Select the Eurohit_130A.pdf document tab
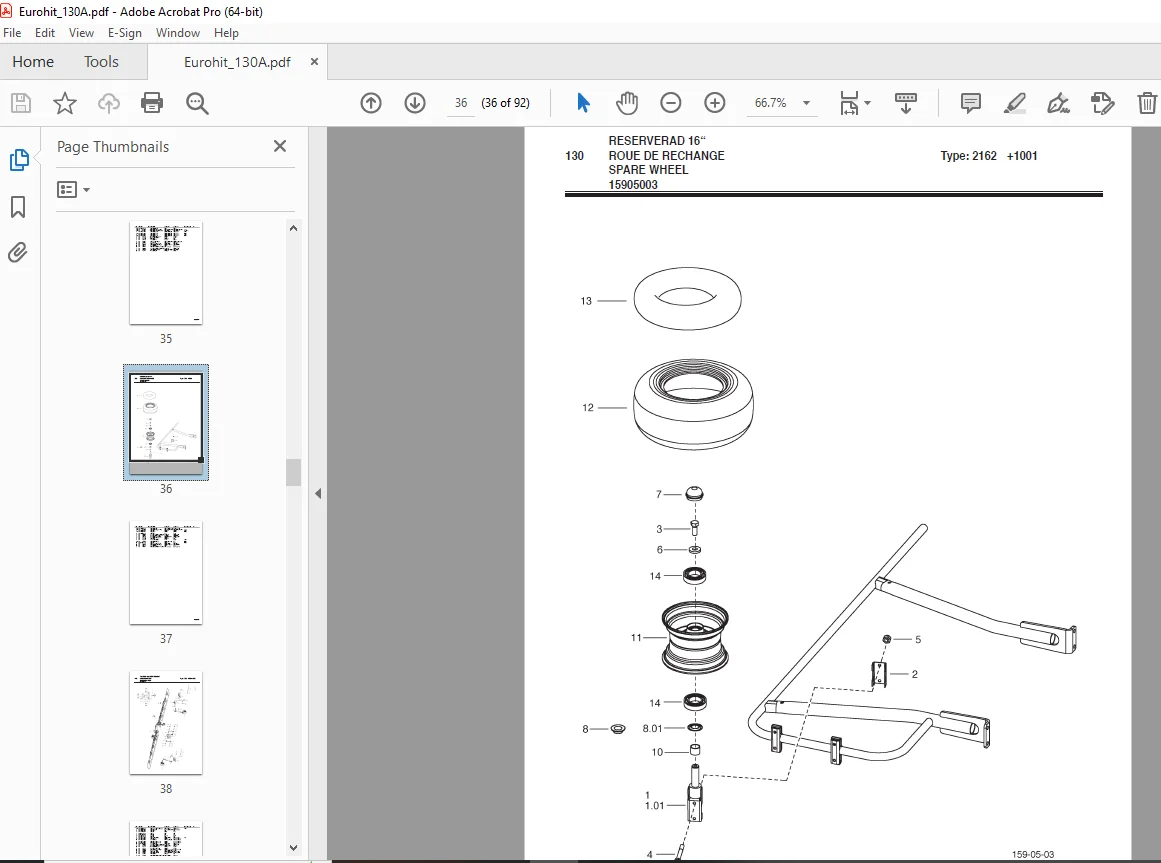This screenshot has width=1161, height=863. pyautogui.click(x=237, y=62)
